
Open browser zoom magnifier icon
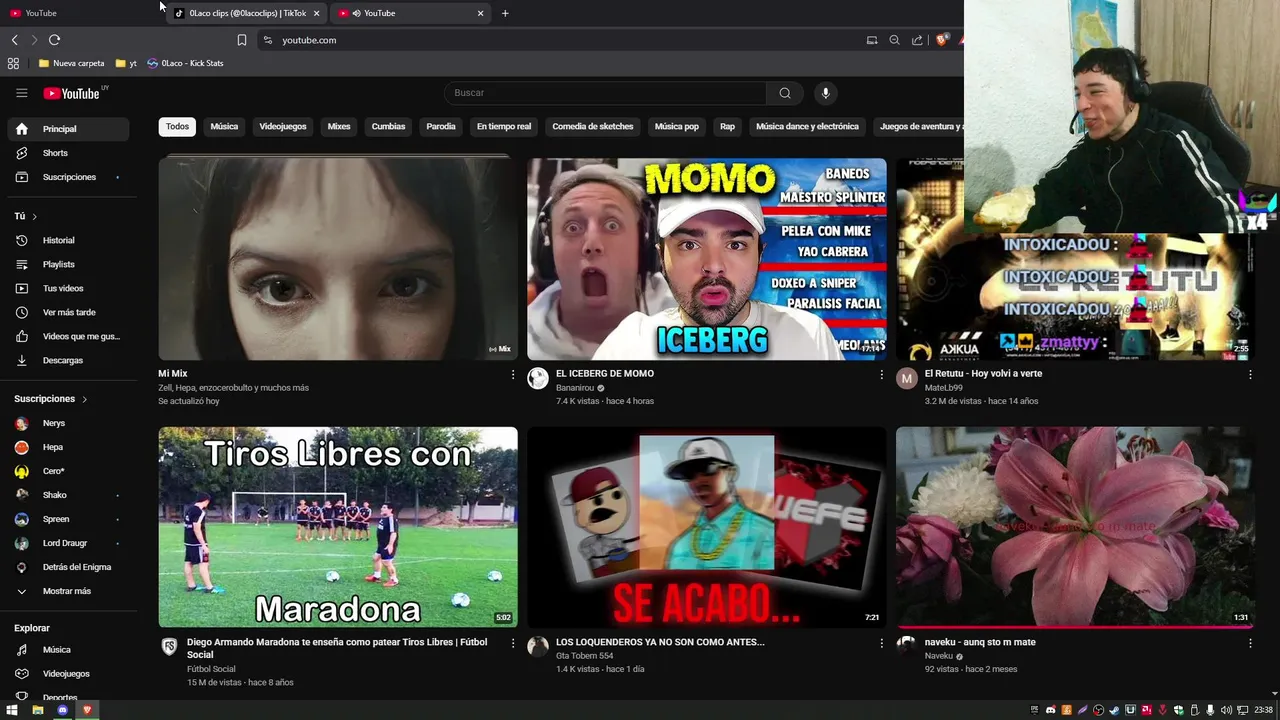pyautogui.click(x=894, y=40)
